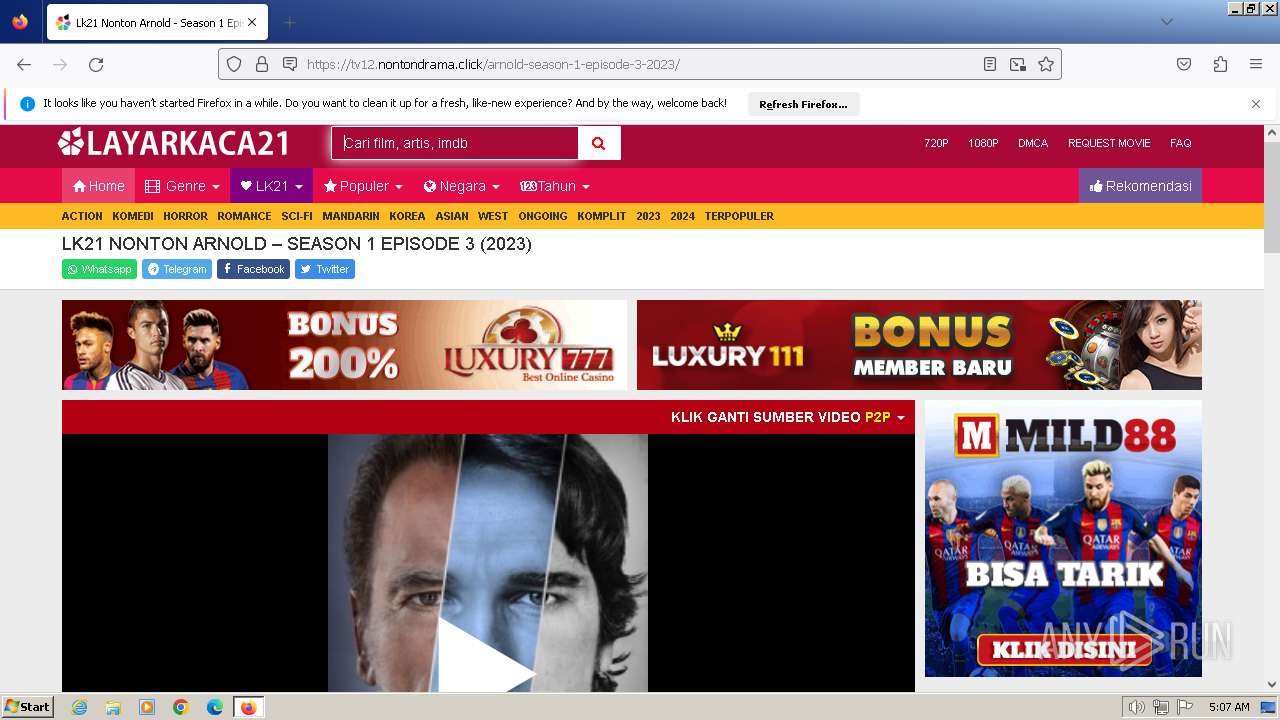This screenshot has height=720, width=1280.
Task: Expand the Tahun dropdown menu
Action: tap(555, 186)
